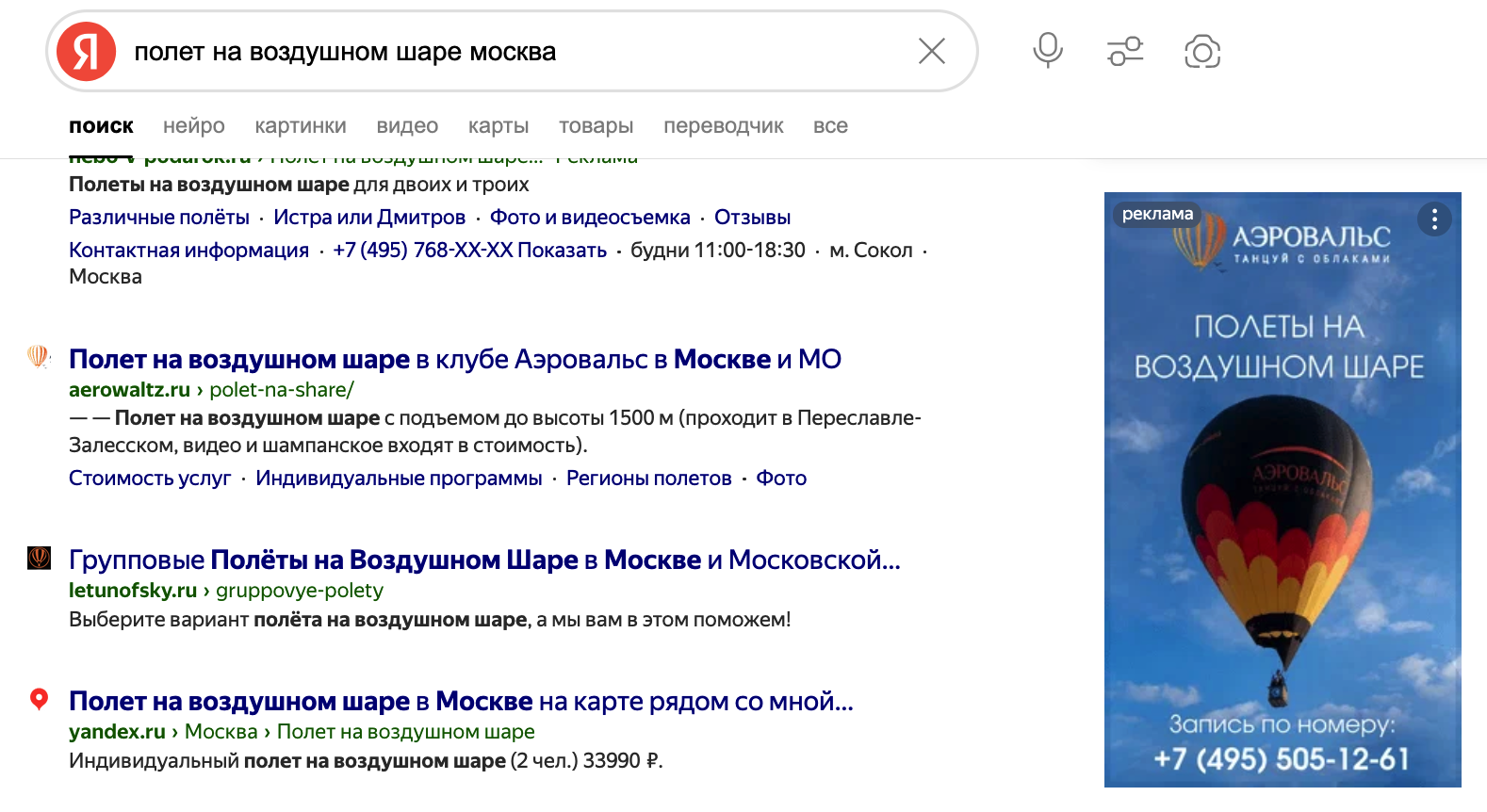Open Москва breadcrumb under yandex.ru

(x=221, y=732)
